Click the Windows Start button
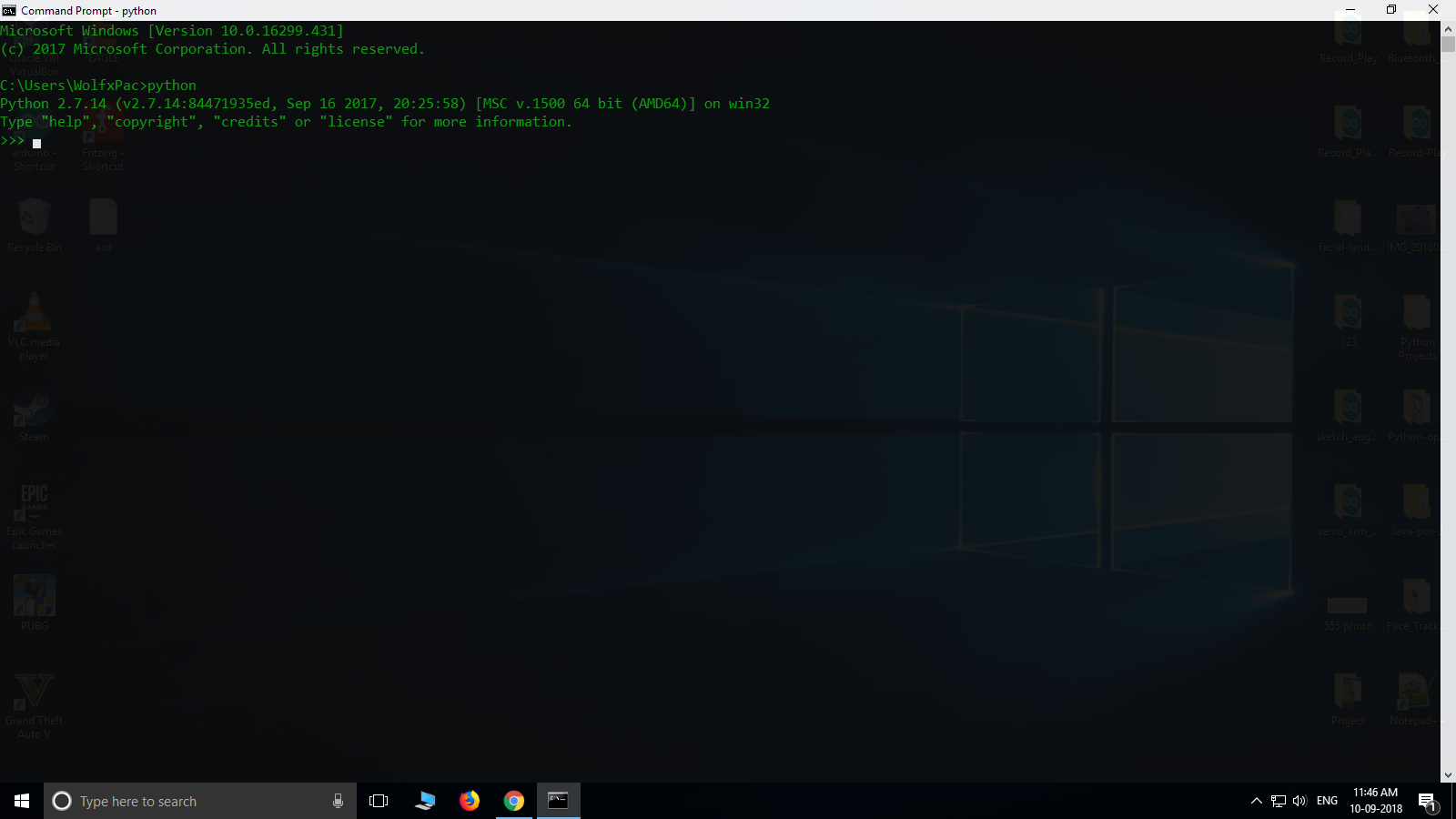The height and width of the screenshot is (819, 1456). (19, 801)
